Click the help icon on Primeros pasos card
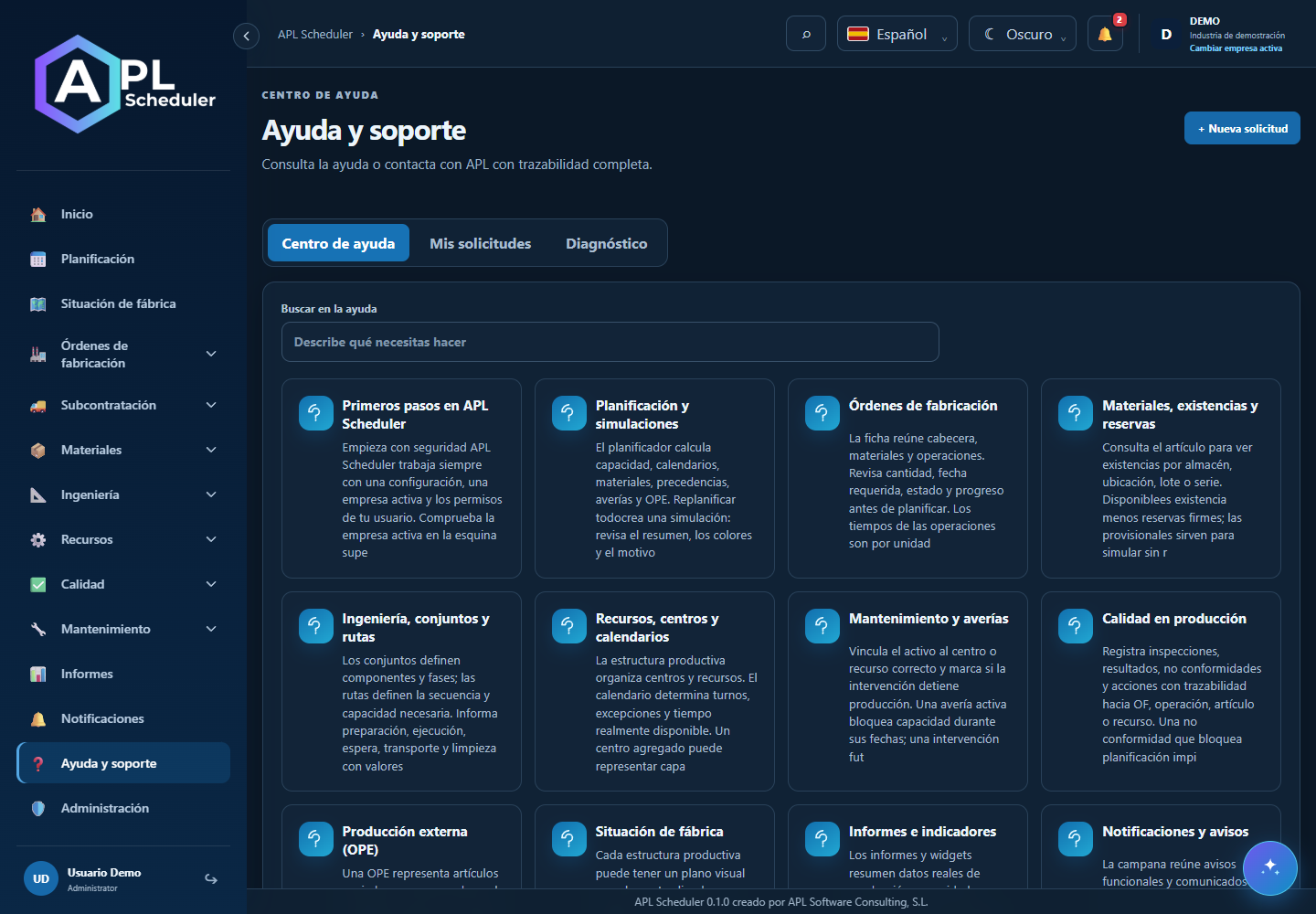The width and height of the screenshot is (1316, 914). [315, 413]
